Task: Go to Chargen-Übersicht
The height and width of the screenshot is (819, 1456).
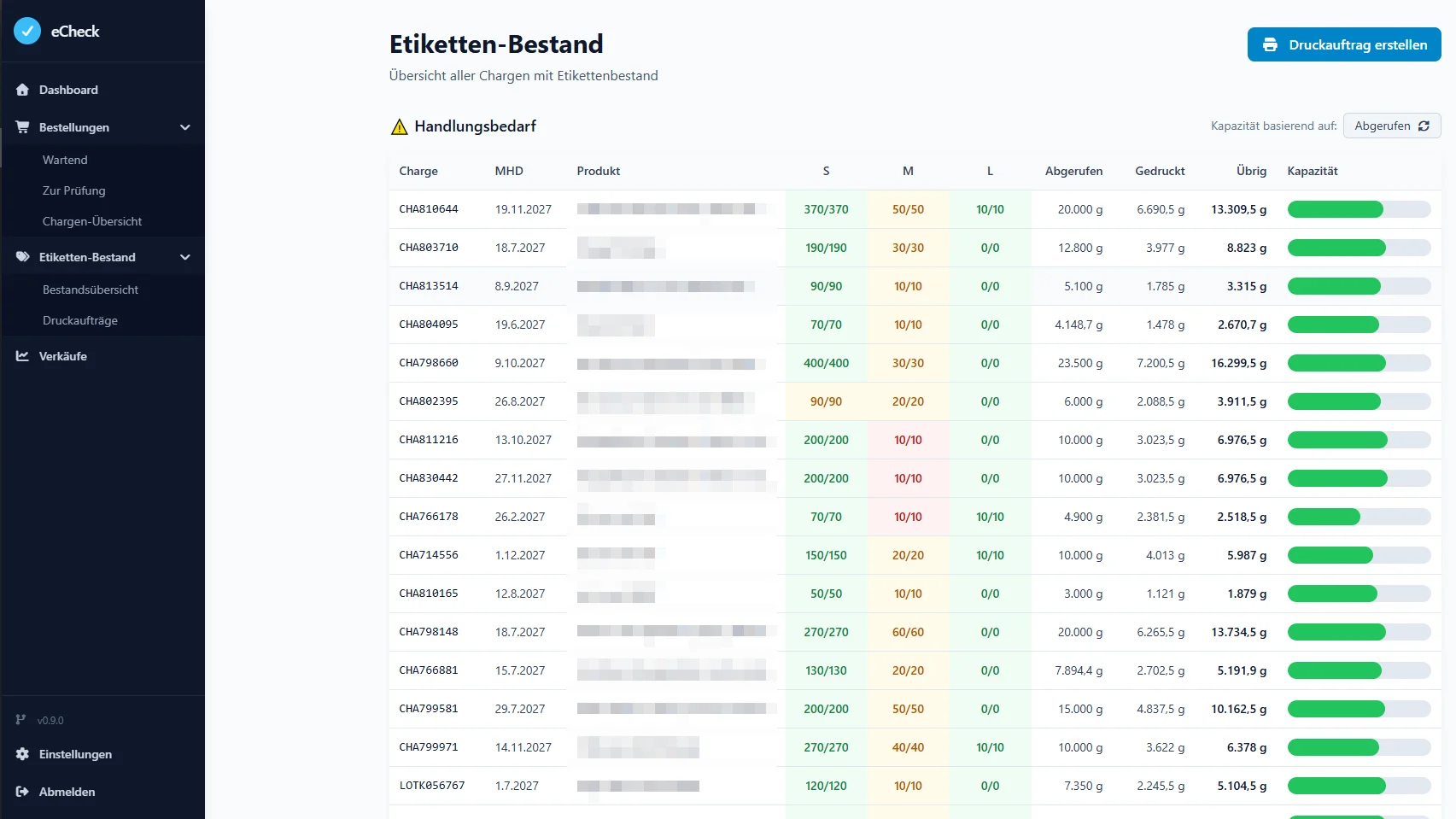Action: tap(92, 221)
